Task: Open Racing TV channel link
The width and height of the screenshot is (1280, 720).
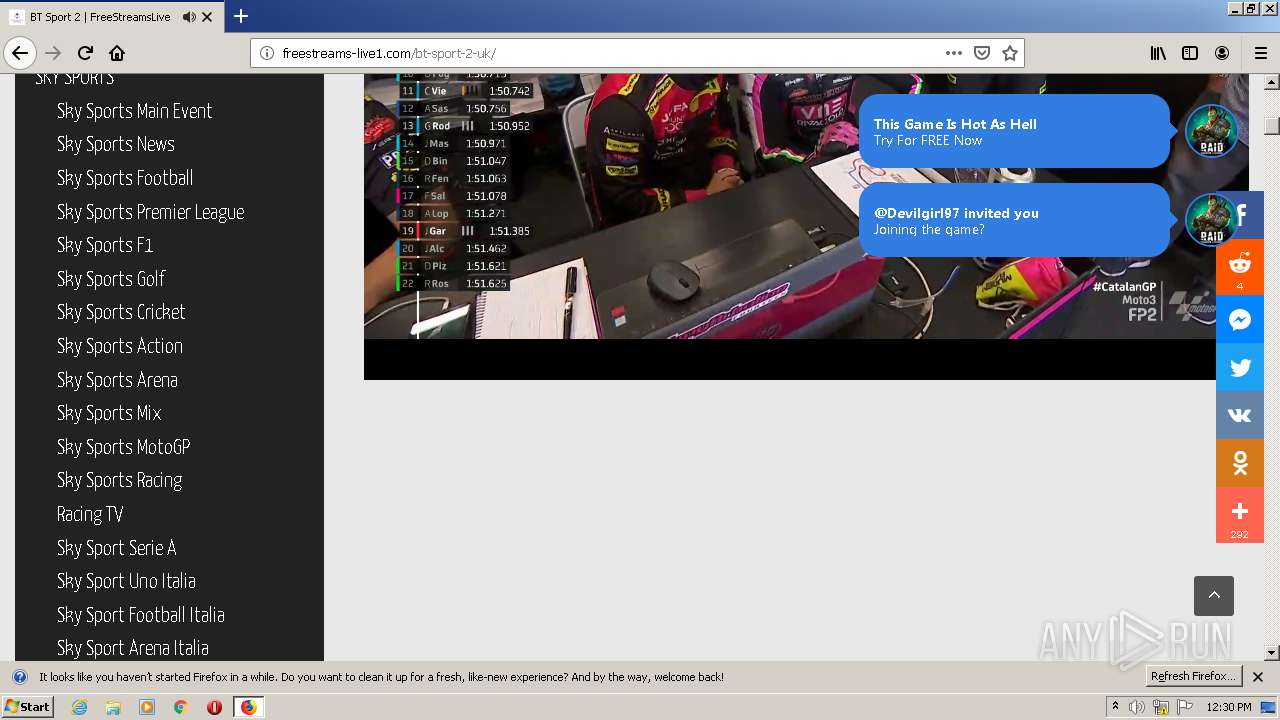Action: point(90,514)
